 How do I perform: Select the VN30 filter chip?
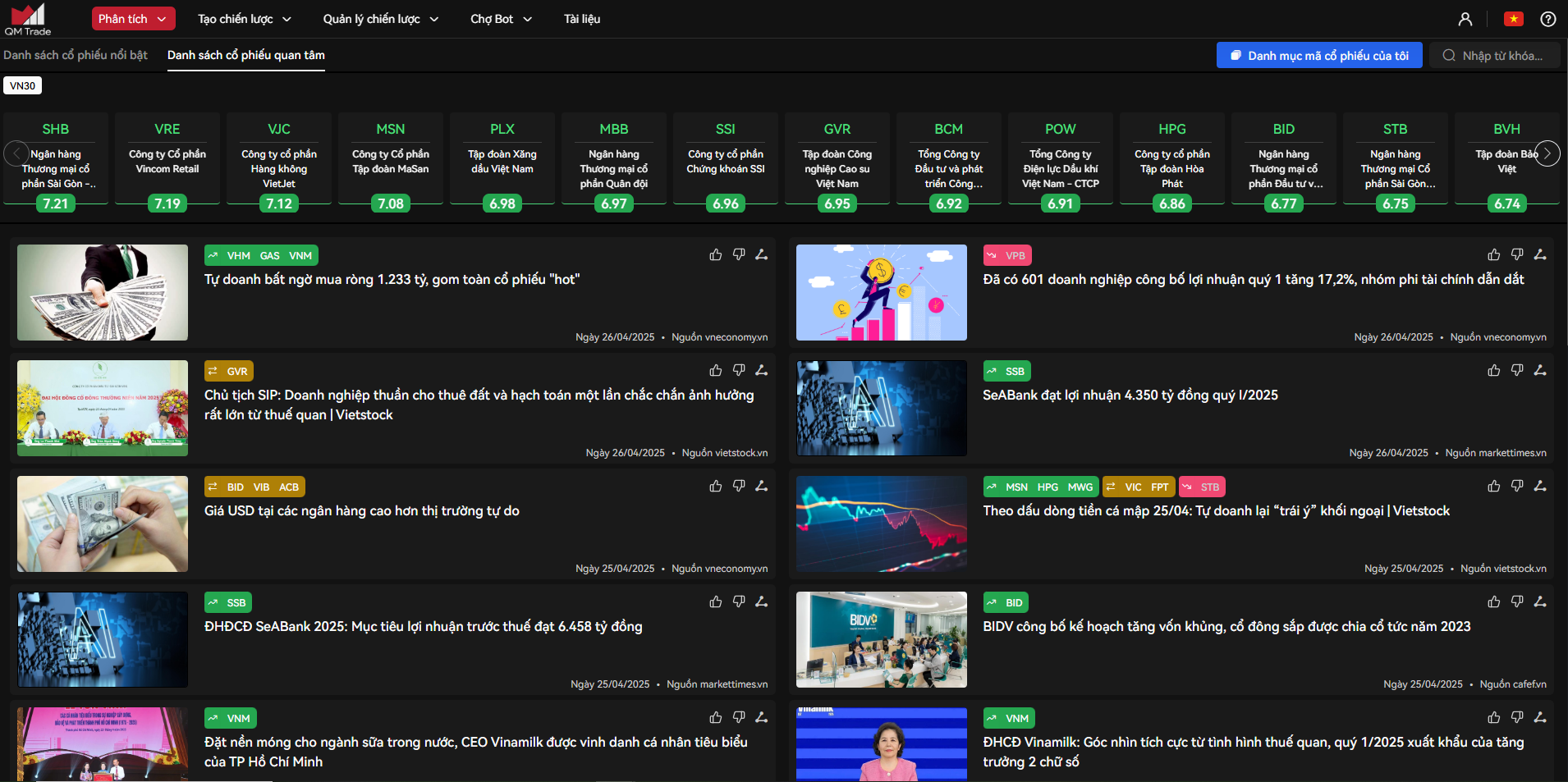[x=23, y=85]
